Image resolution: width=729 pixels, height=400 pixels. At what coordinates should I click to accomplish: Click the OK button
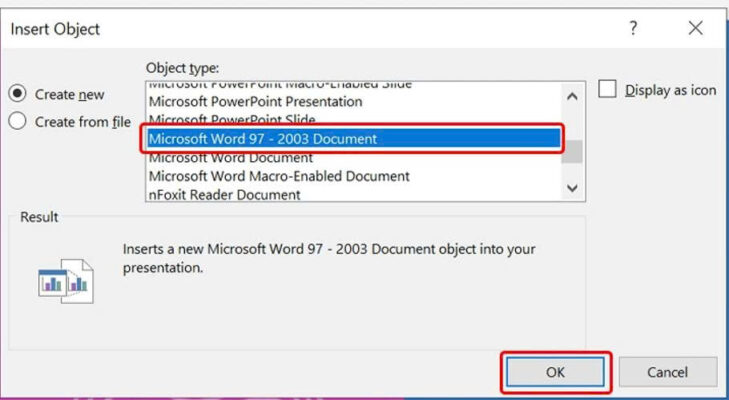click(x=555, y=372)
